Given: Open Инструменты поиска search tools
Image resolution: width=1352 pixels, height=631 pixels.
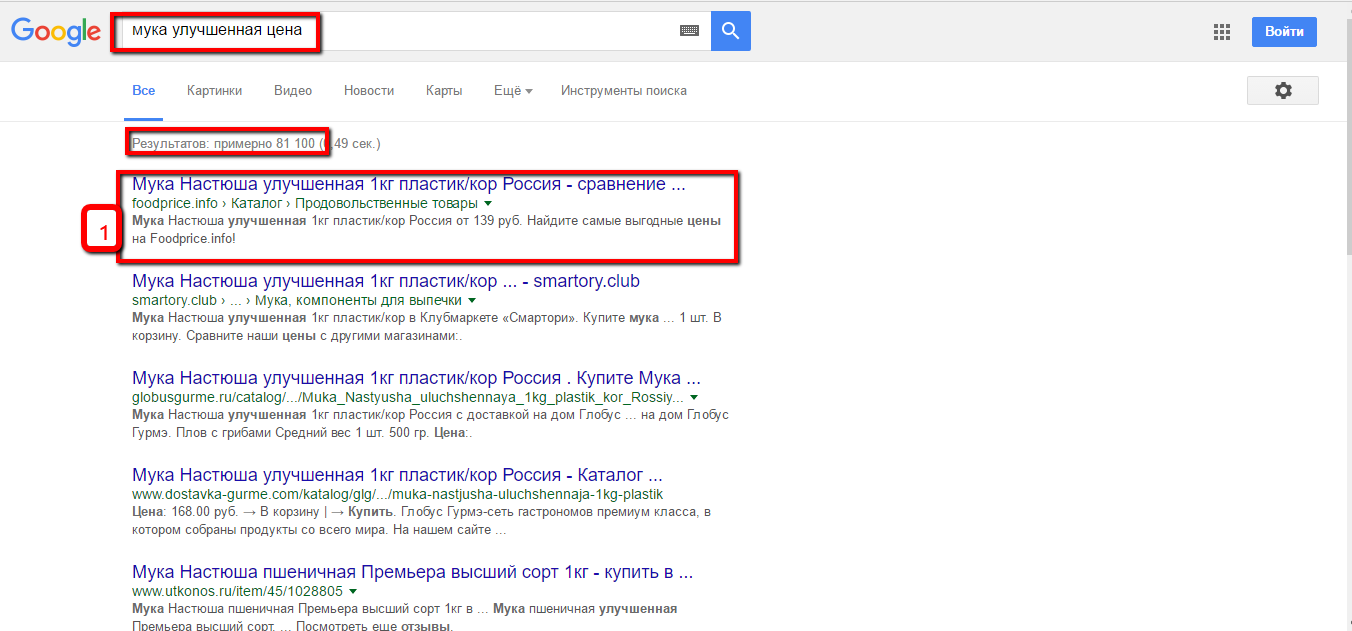Looking at the screenshot, I should click(624, 91).
